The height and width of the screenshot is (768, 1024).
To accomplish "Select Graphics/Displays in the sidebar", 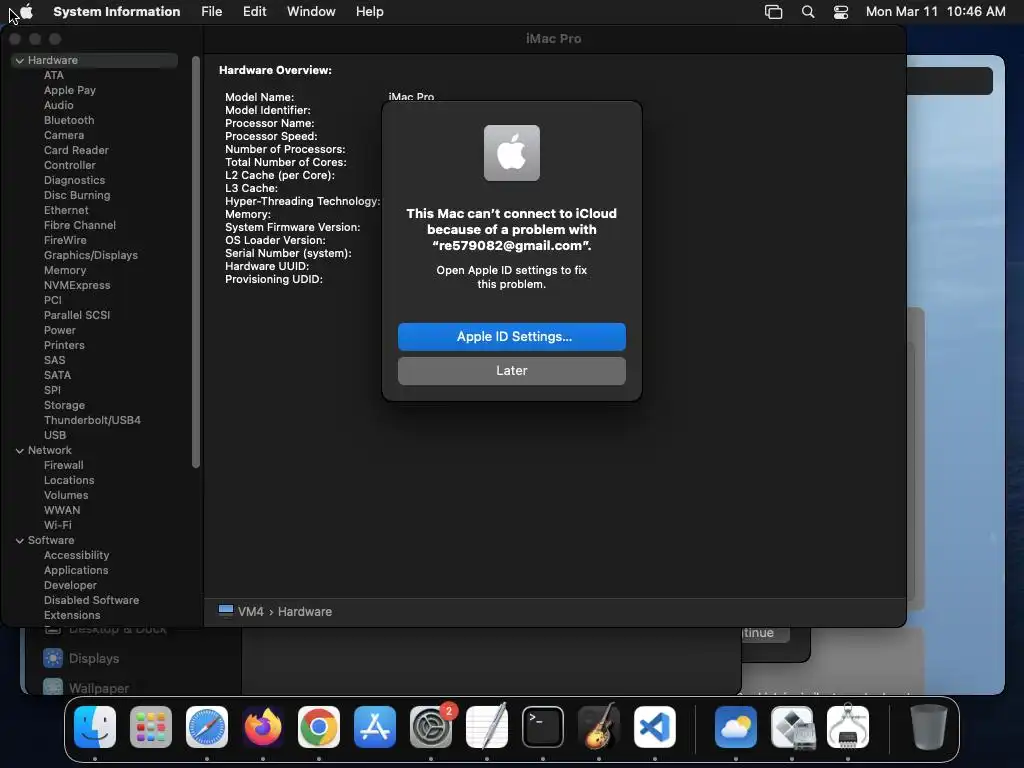I will pos(91,255).
